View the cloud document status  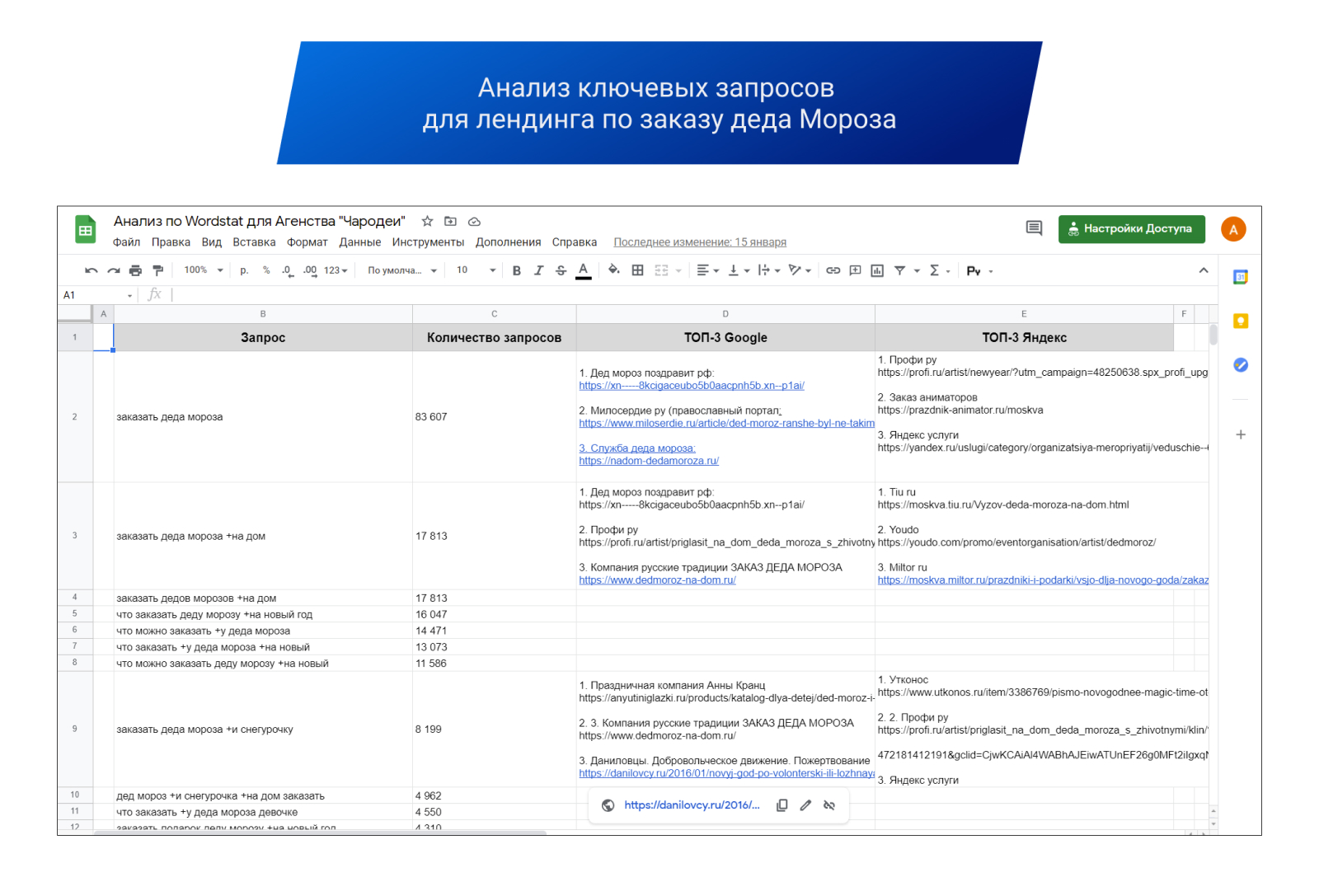pos(474,221)
